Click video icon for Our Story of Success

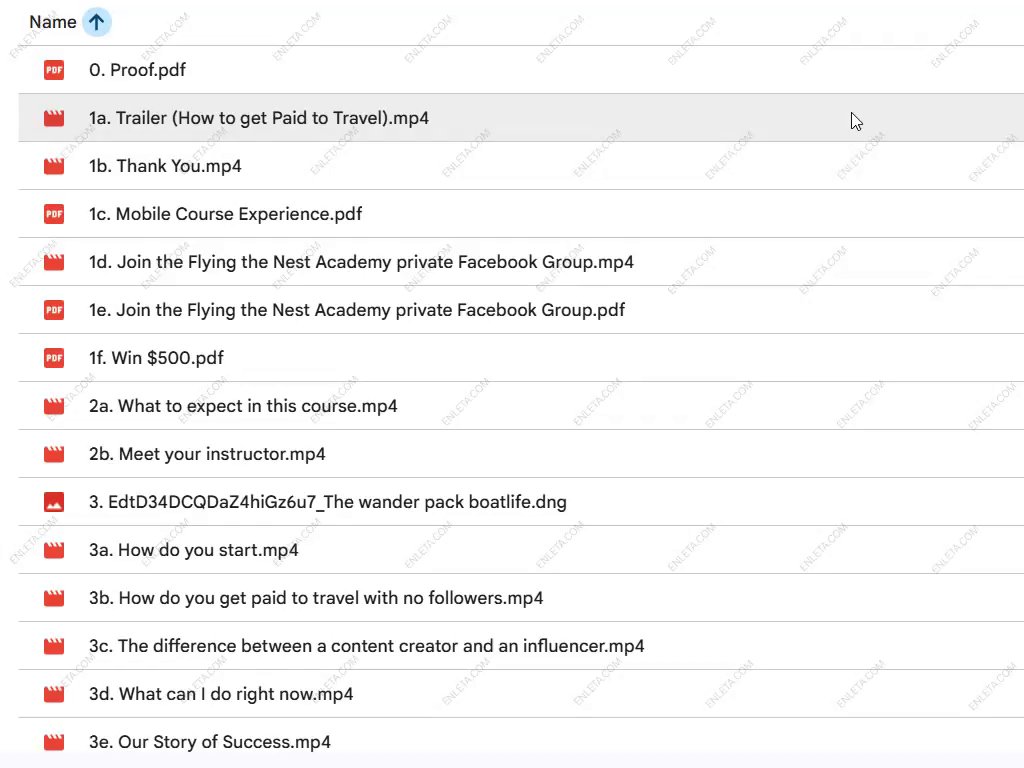[54, 742]
